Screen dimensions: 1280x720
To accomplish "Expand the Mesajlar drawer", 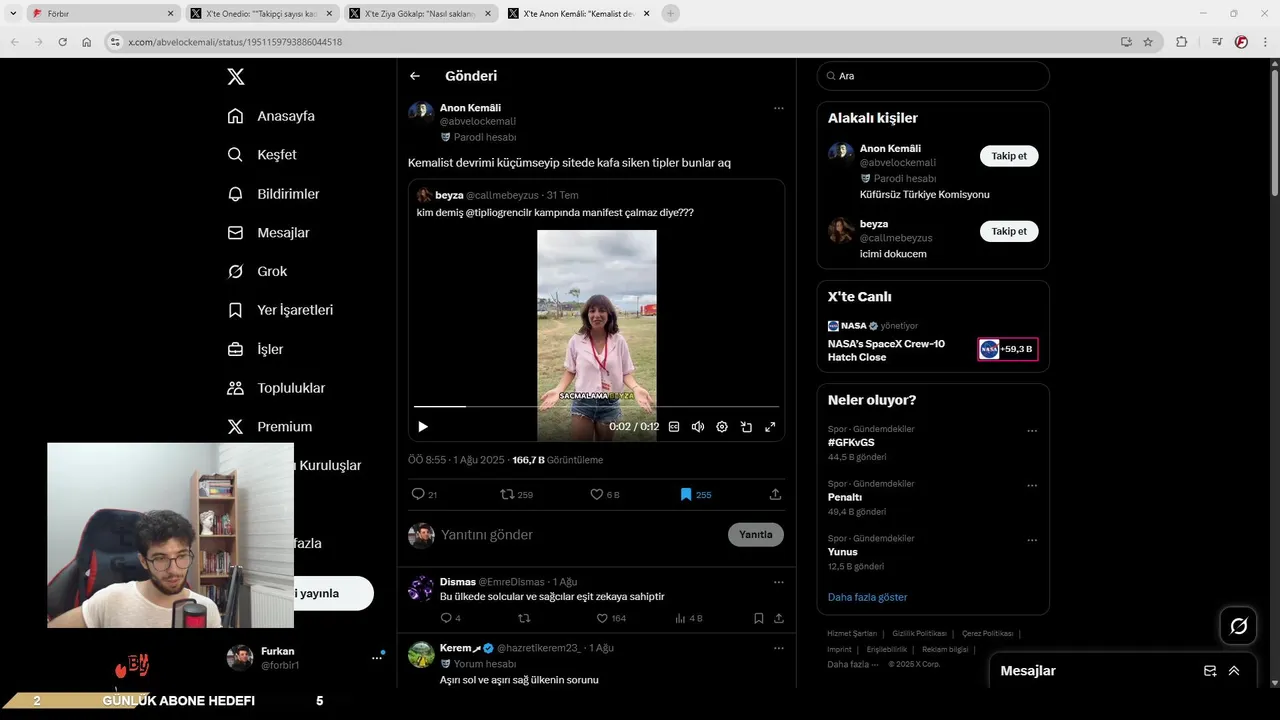I will [x=1234, y=671].
